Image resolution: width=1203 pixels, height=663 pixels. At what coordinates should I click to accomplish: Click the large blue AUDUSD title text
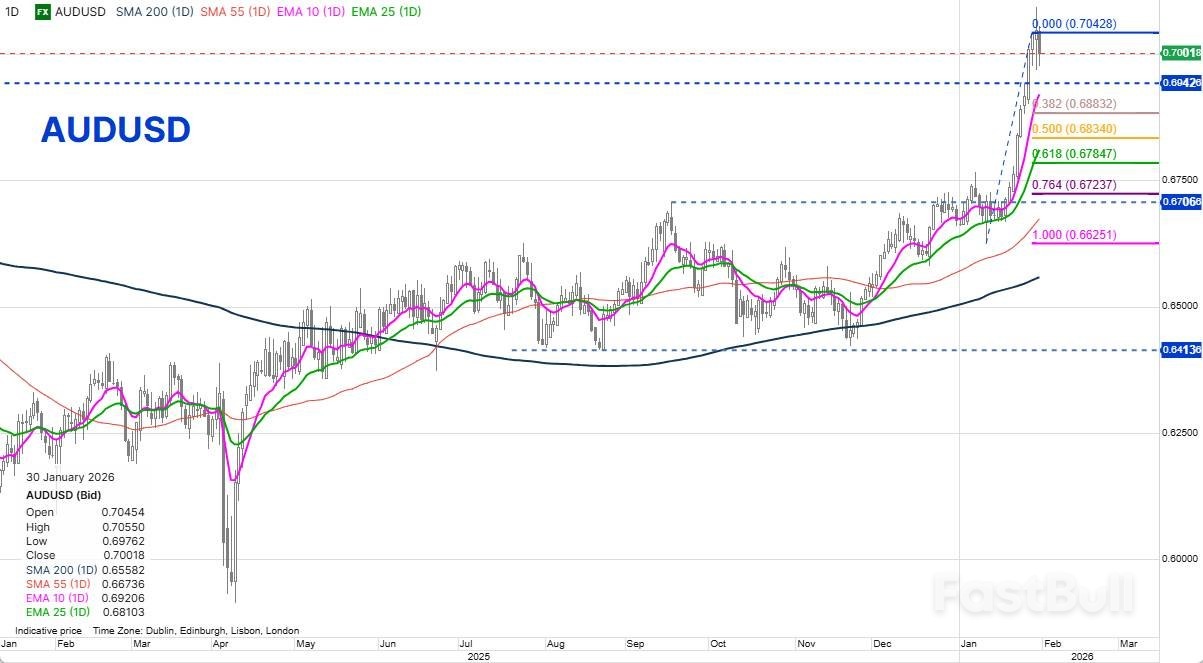click(x=115, y=130)
